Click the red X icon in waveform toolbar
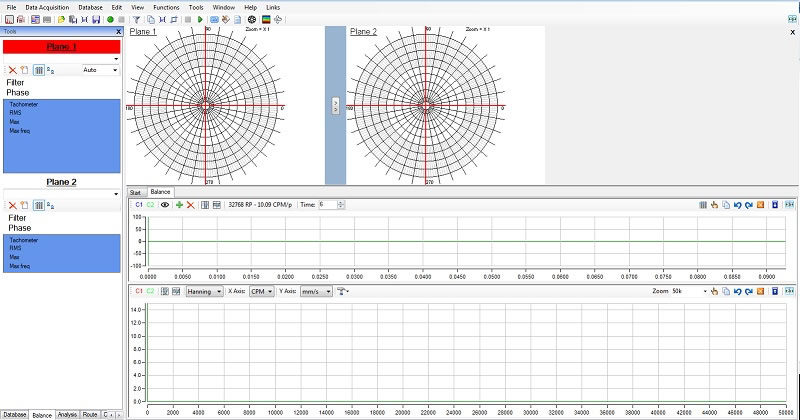 click(x=190, y=204)
